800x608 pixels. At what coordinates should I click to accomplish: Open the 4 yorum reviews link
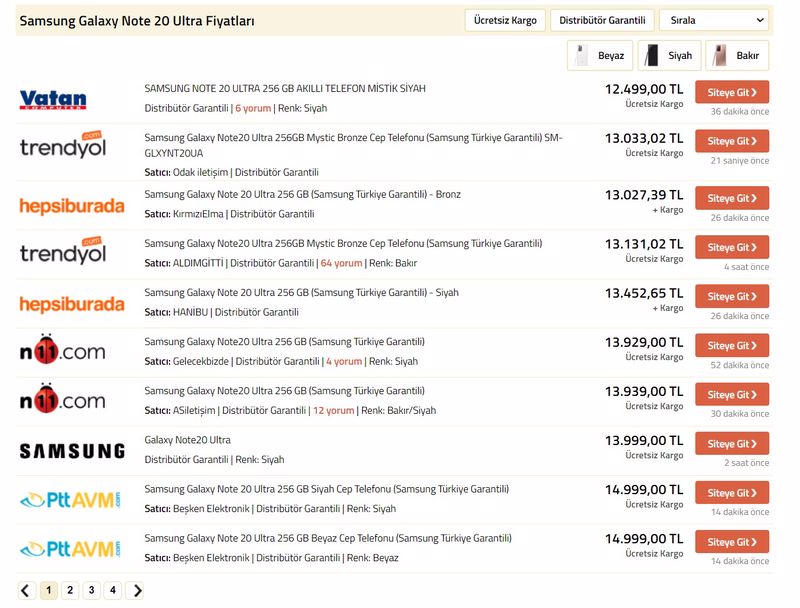pyautogui.click(x=344, y=361)
